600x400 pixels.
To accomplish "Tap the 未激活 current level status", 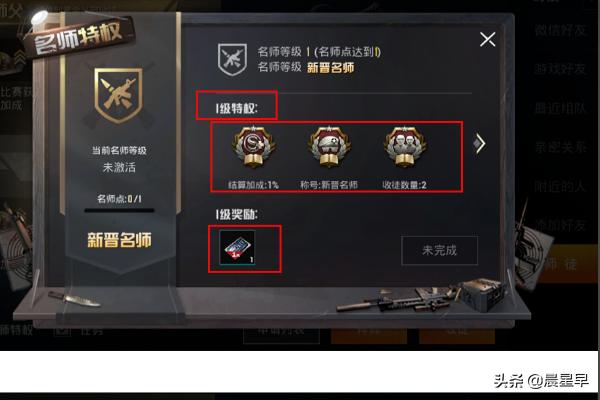I will [119, 167].
